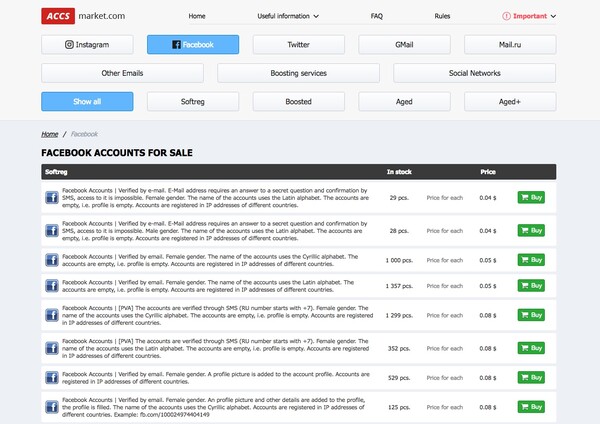The width and height of the screenshot is (600, 424).
Task: Click description of 28 pcs. male accounts
Action: pyautogui.click(x=215, y=231)
